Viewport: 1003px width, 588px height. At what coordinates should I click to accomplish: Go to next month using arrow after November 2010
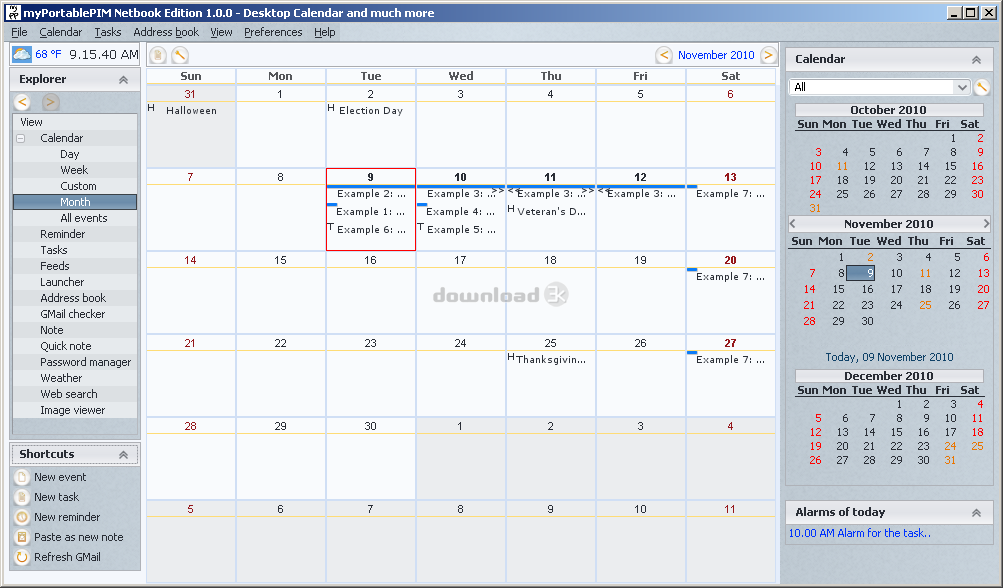(768, 55)
